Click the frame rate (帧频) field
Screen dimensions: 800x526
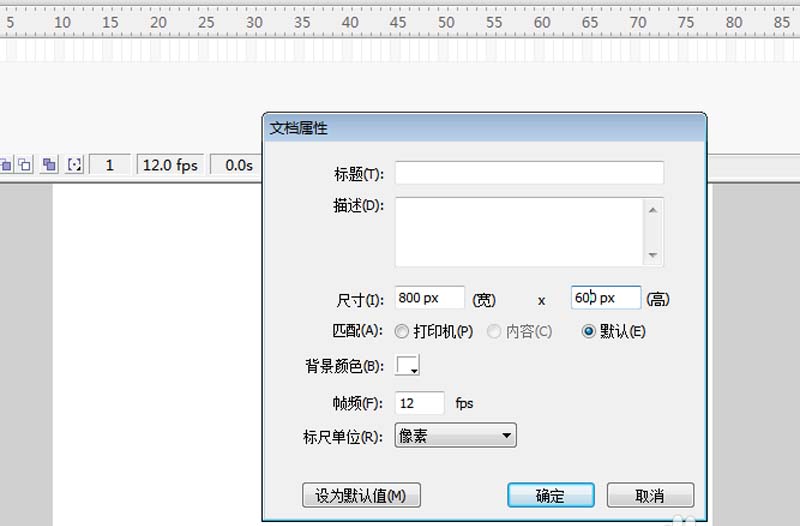[419, 403]
